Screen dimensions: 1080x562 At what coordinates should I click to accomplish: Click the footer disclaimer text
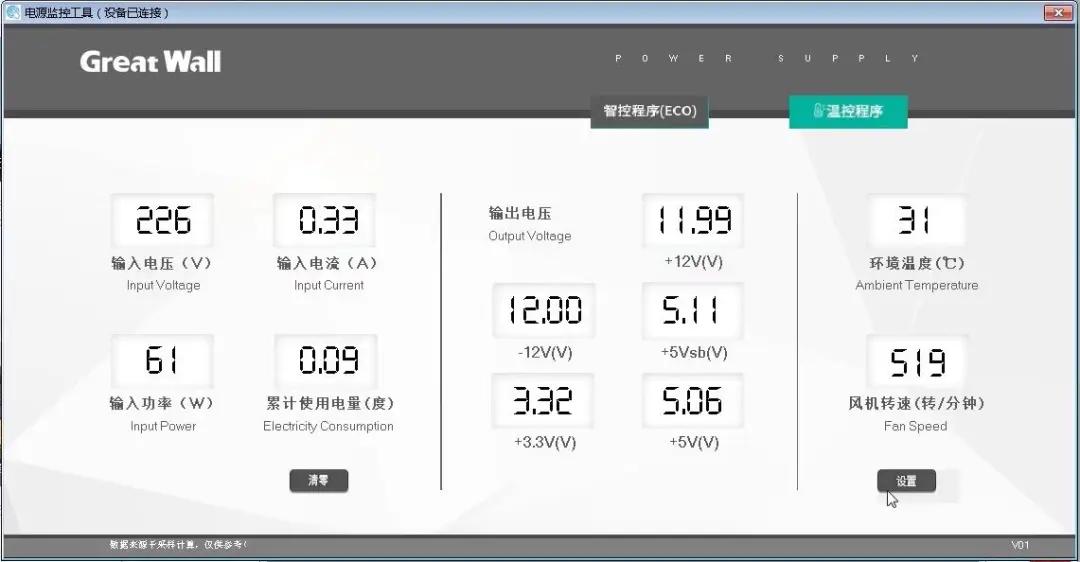[x=178, y=545]
